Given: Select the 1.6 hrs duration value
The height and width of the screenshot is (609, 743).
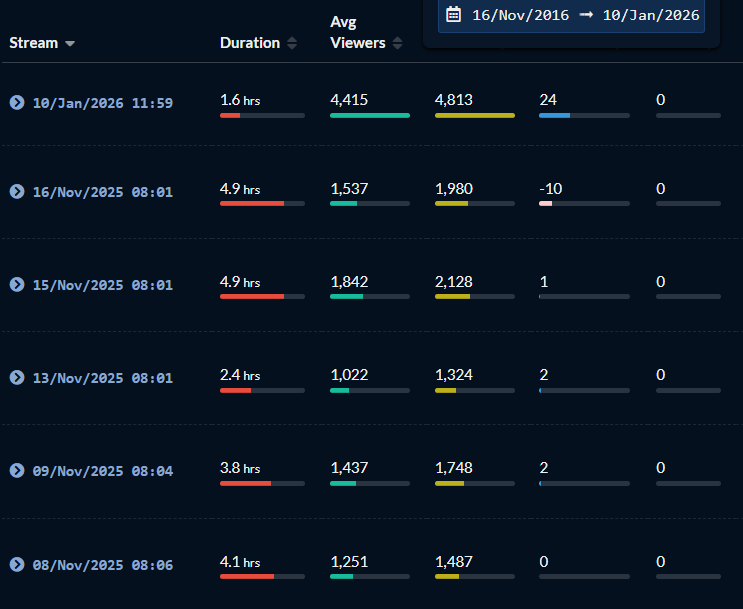Looking at the screenshot, I should coord(240,100).
